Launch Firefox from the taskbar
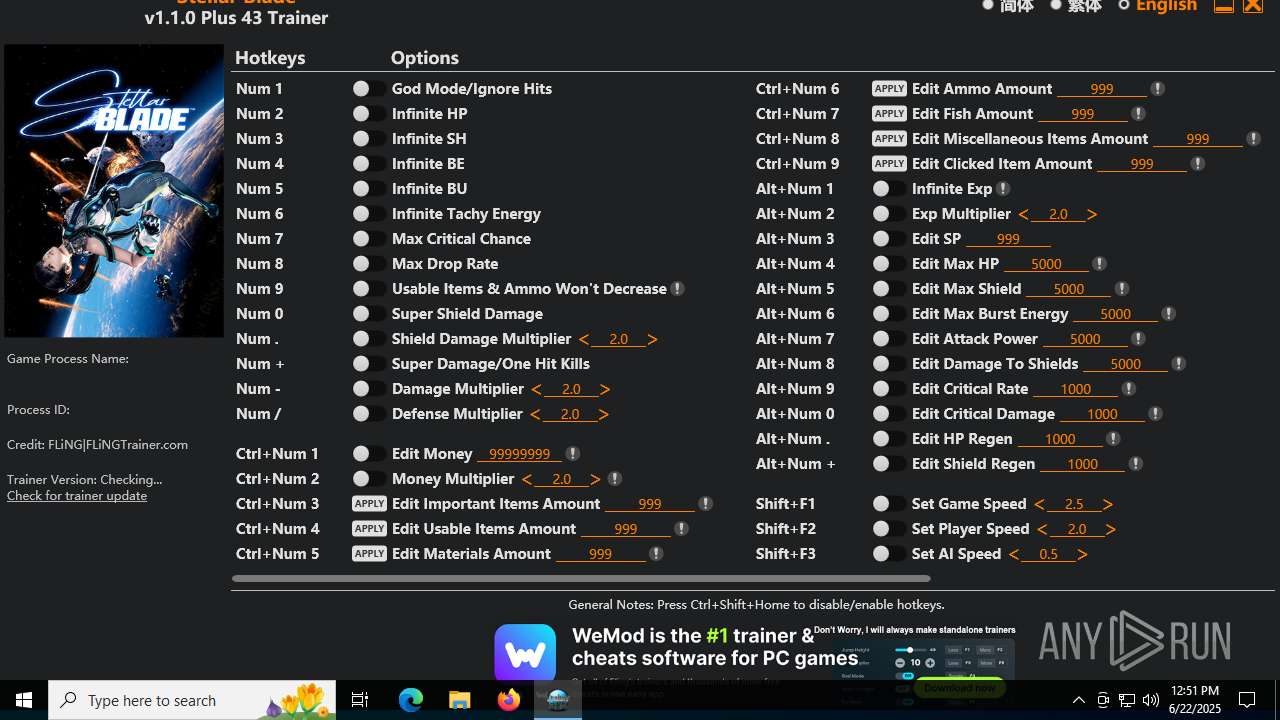 pos(509,700)
